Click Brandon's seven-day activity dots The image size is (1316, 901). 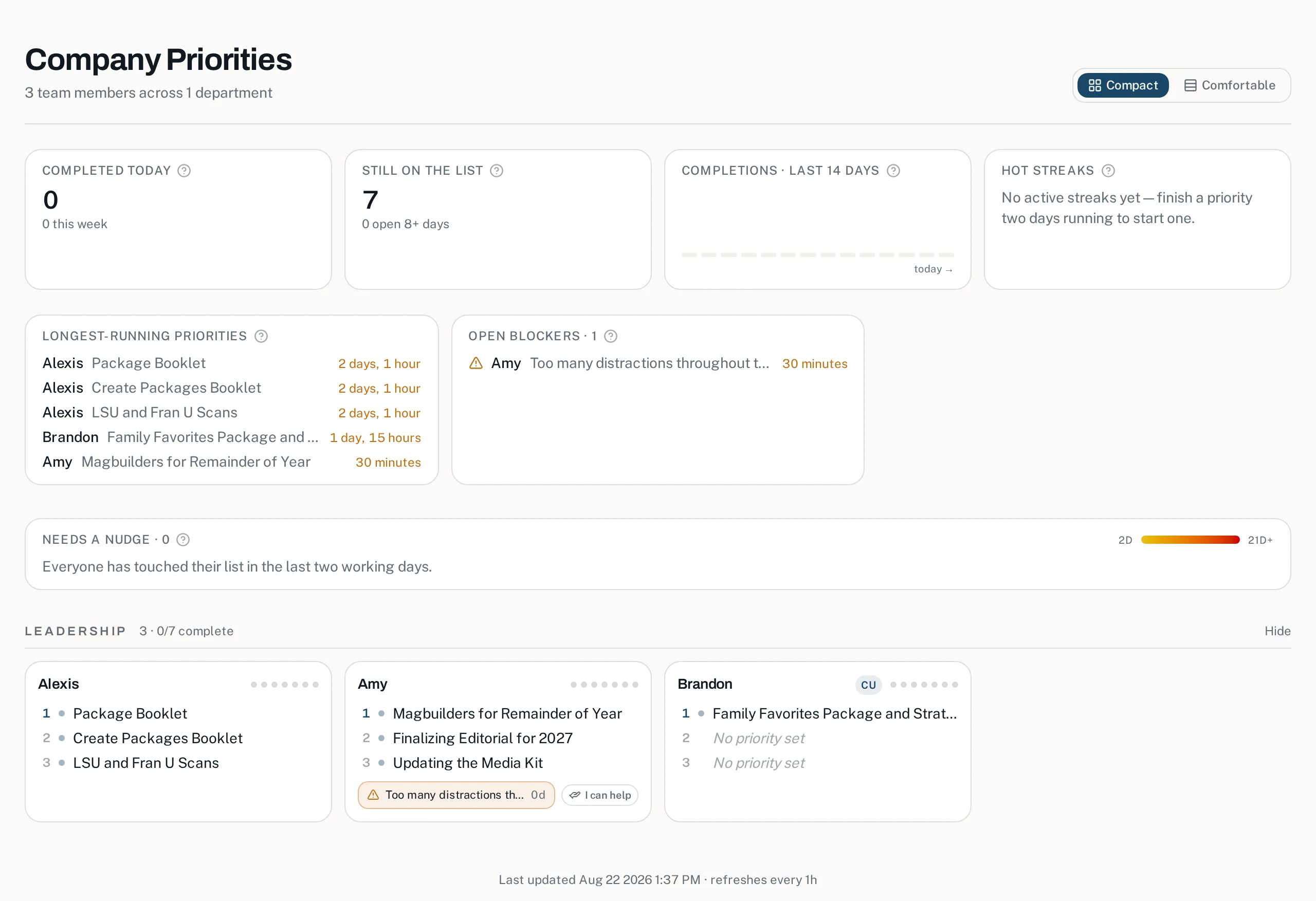coord(924,685)
